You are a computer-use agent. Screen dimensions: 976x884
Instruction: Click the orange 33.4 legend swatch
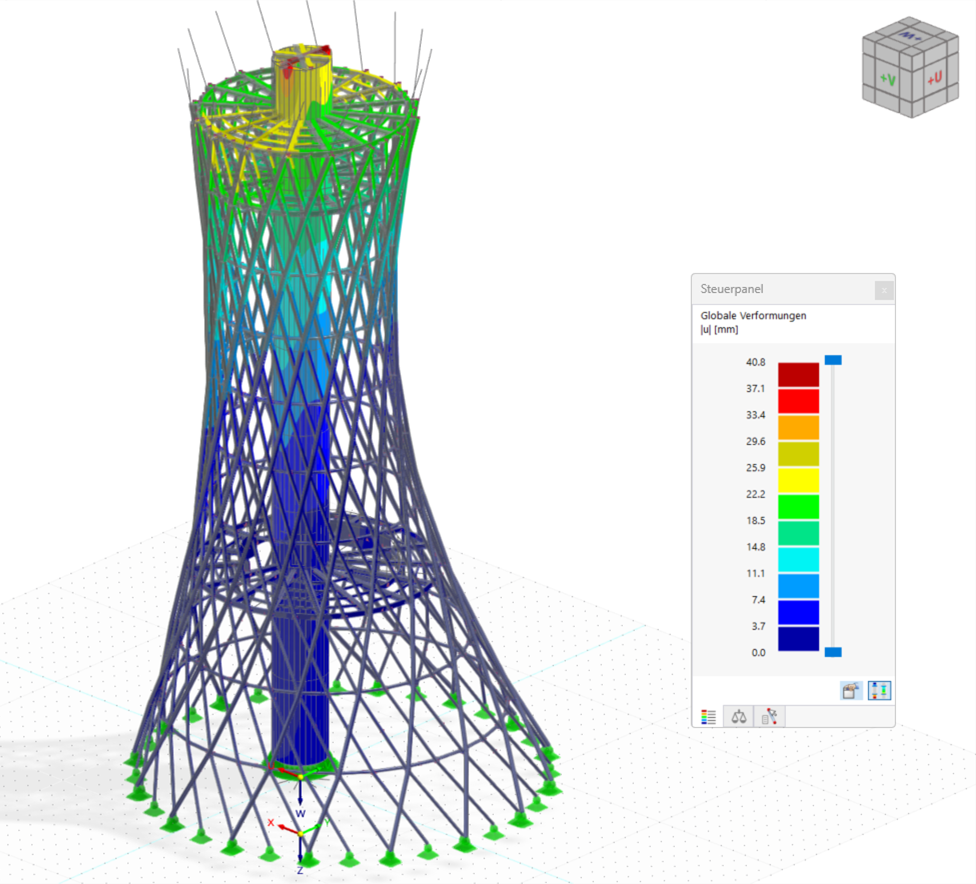coord(798,427)
